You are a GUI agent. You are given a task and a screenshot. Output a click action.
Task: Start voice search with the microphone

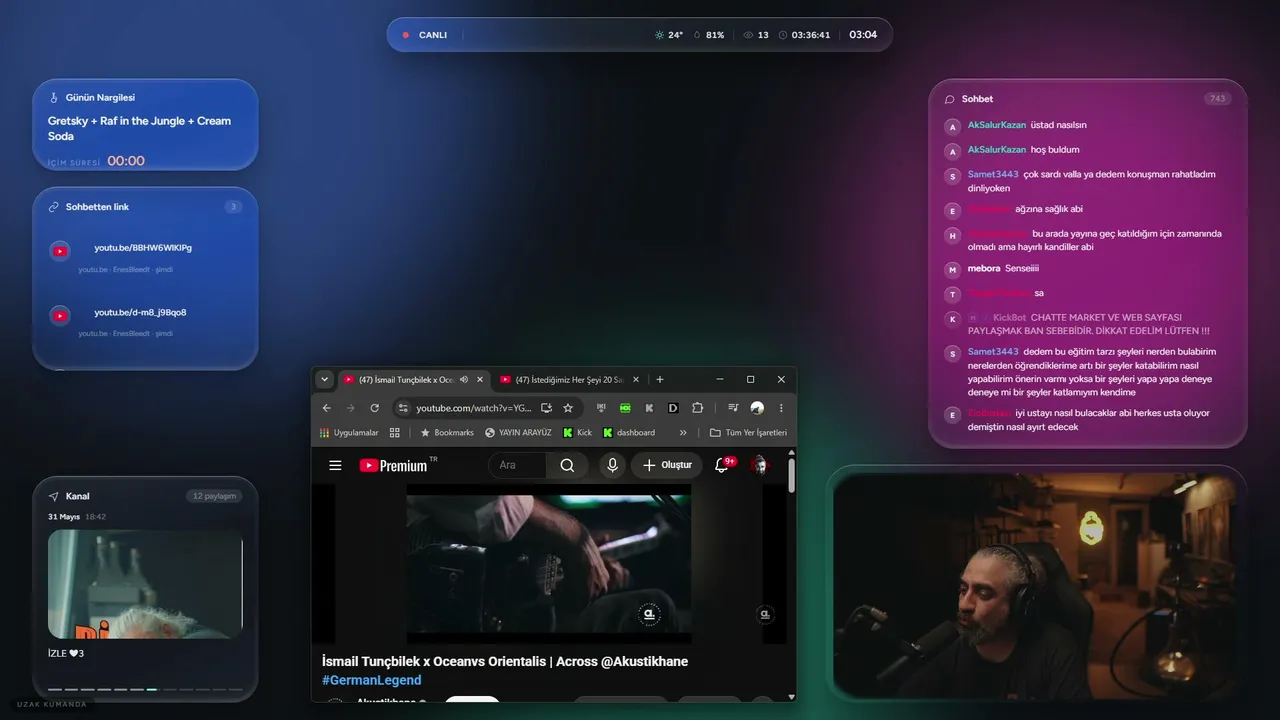(612, 465)
